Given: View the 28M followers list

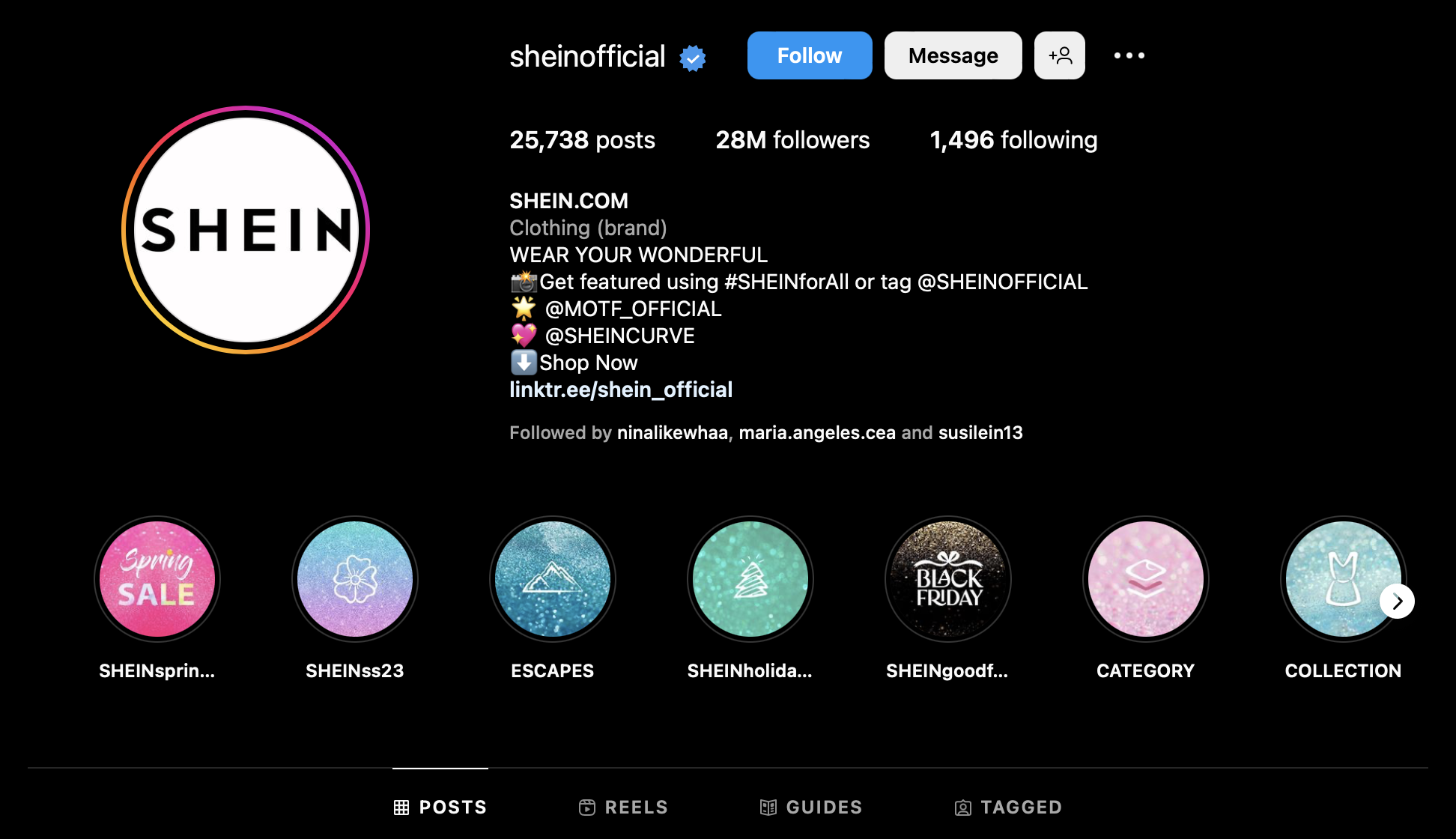Looking at the screenshot, I should tap(792, 140).
